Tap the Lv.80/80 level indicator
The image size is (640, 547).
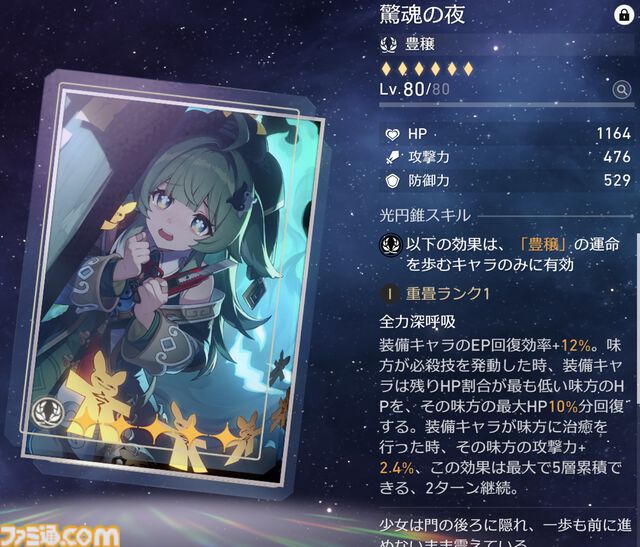pyautogui.click(x=414, y=89)
